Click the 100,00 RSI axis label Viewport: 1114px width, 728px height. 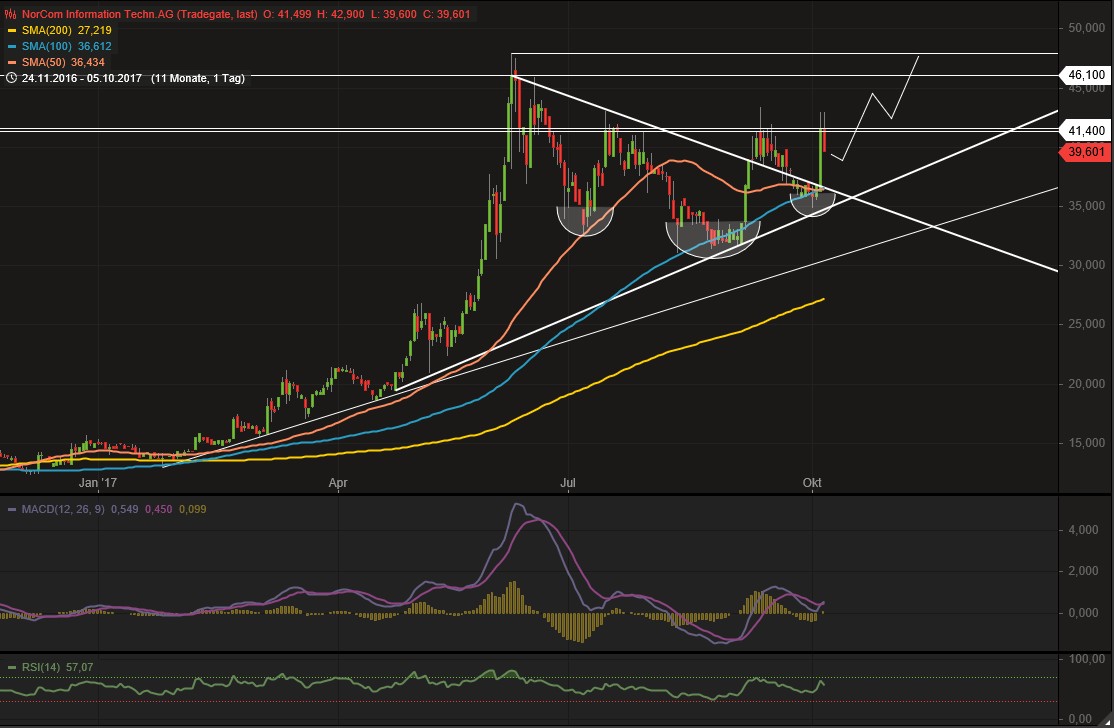pyautogui.click(x=1086, y=659)
